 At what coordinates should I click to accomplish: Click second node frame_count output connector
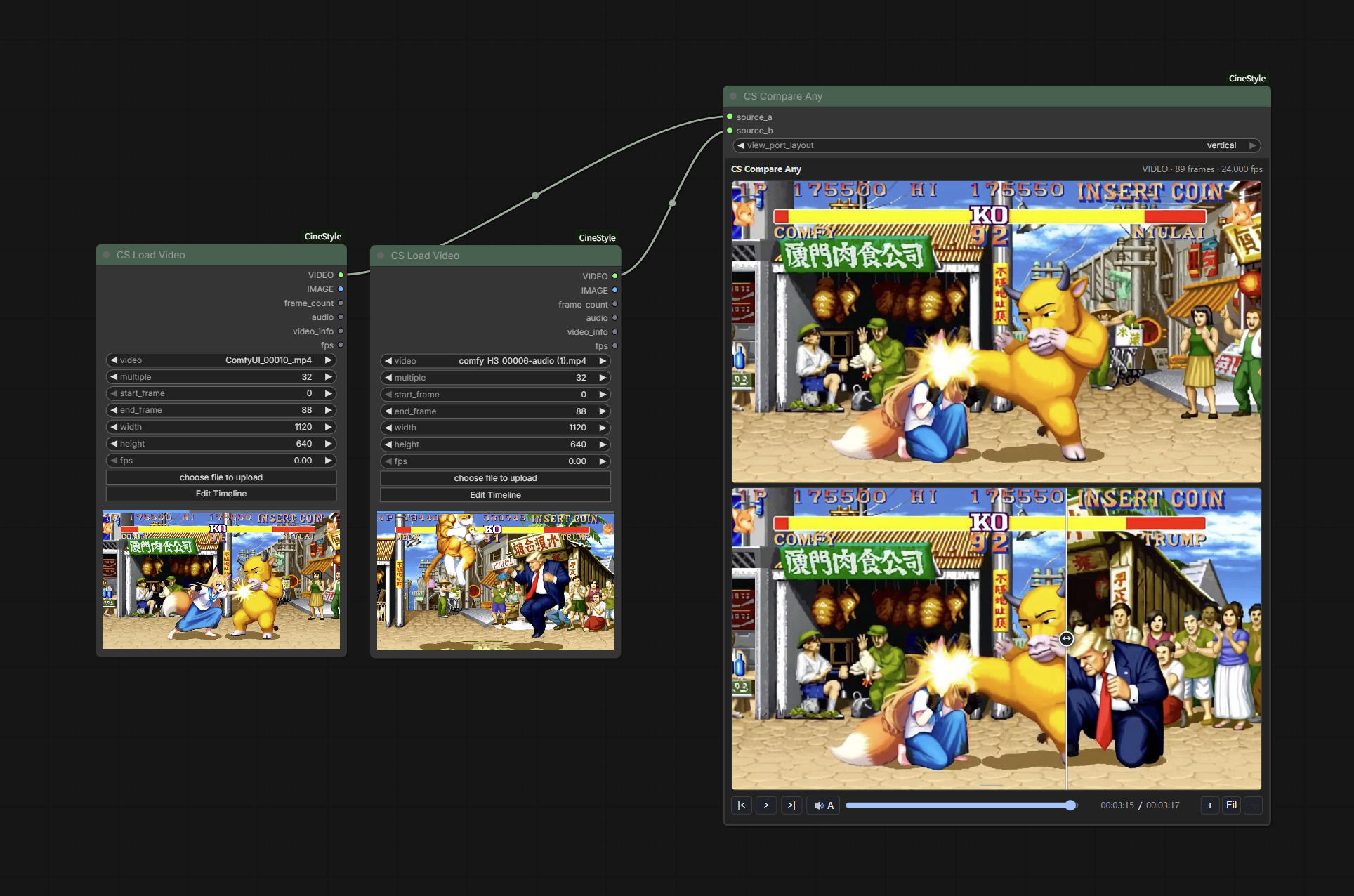point(615,304)
